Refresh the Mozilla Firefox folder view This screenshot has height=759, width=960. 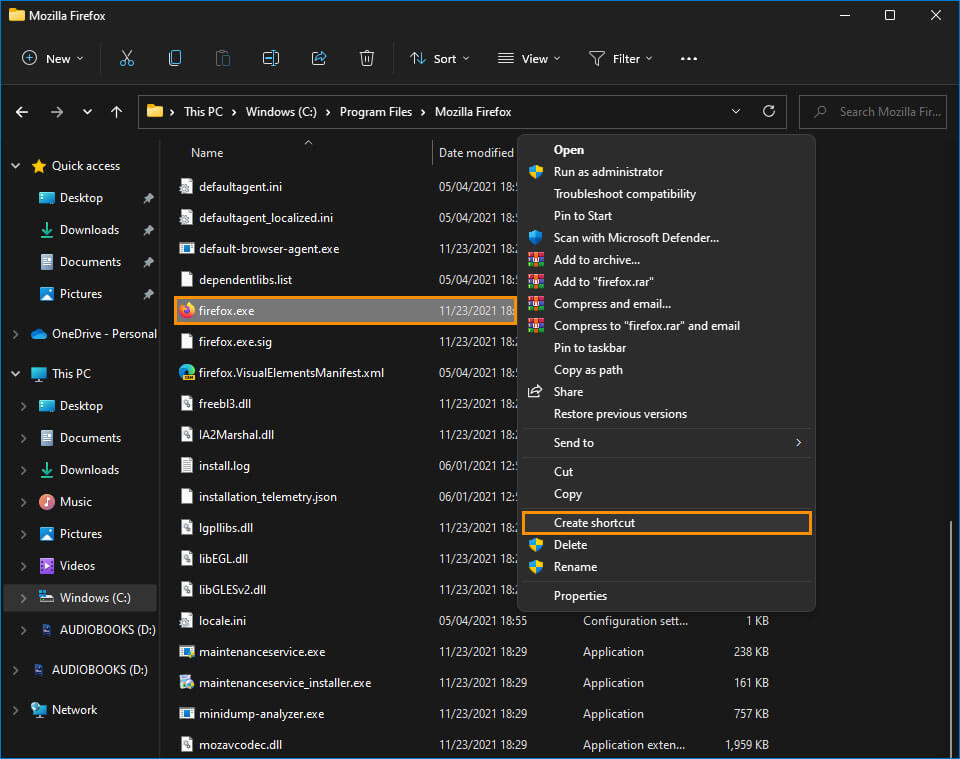[769, 111]
